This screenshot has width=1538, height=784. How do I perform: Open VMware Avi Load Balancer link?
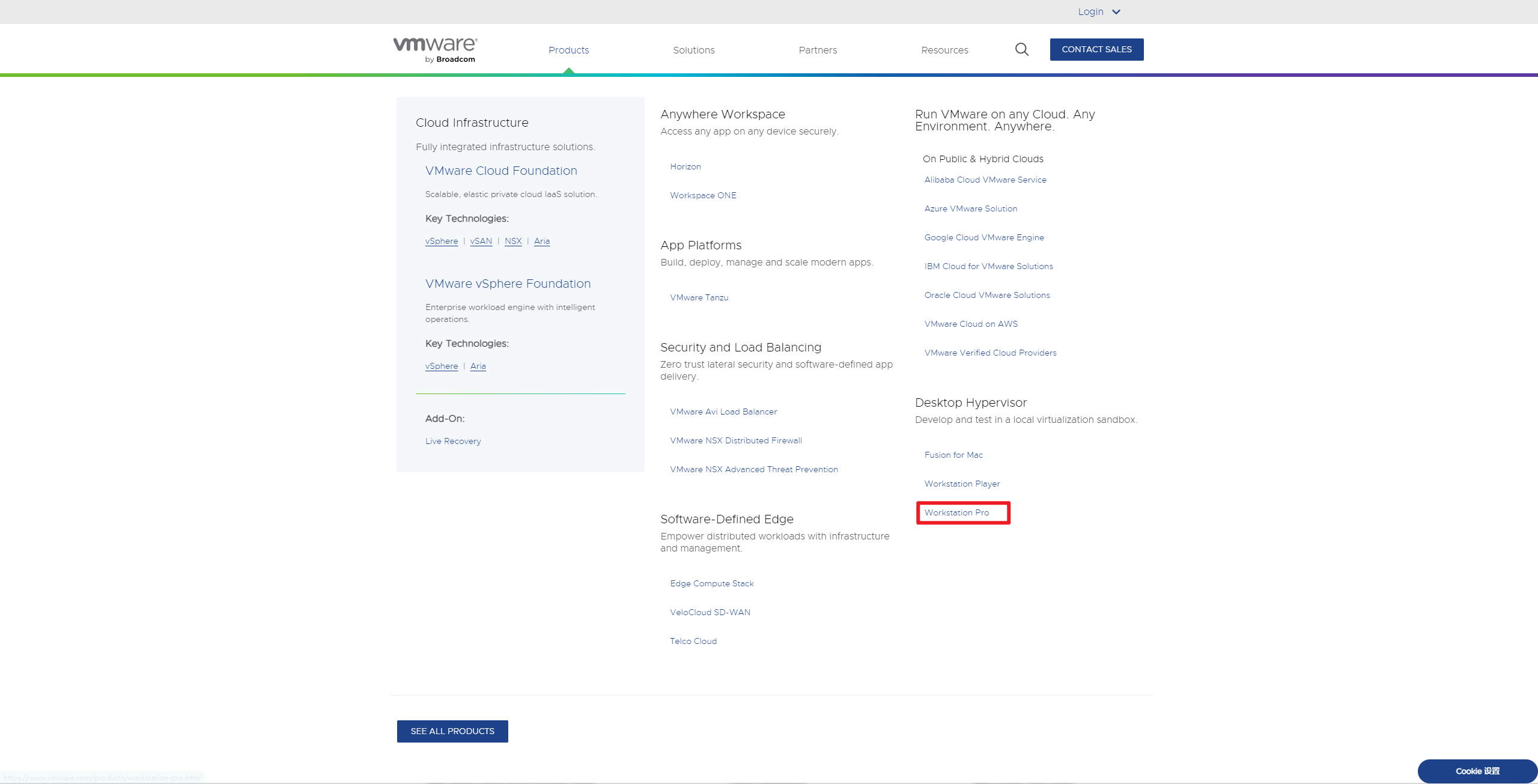click(x=723, y=412)
